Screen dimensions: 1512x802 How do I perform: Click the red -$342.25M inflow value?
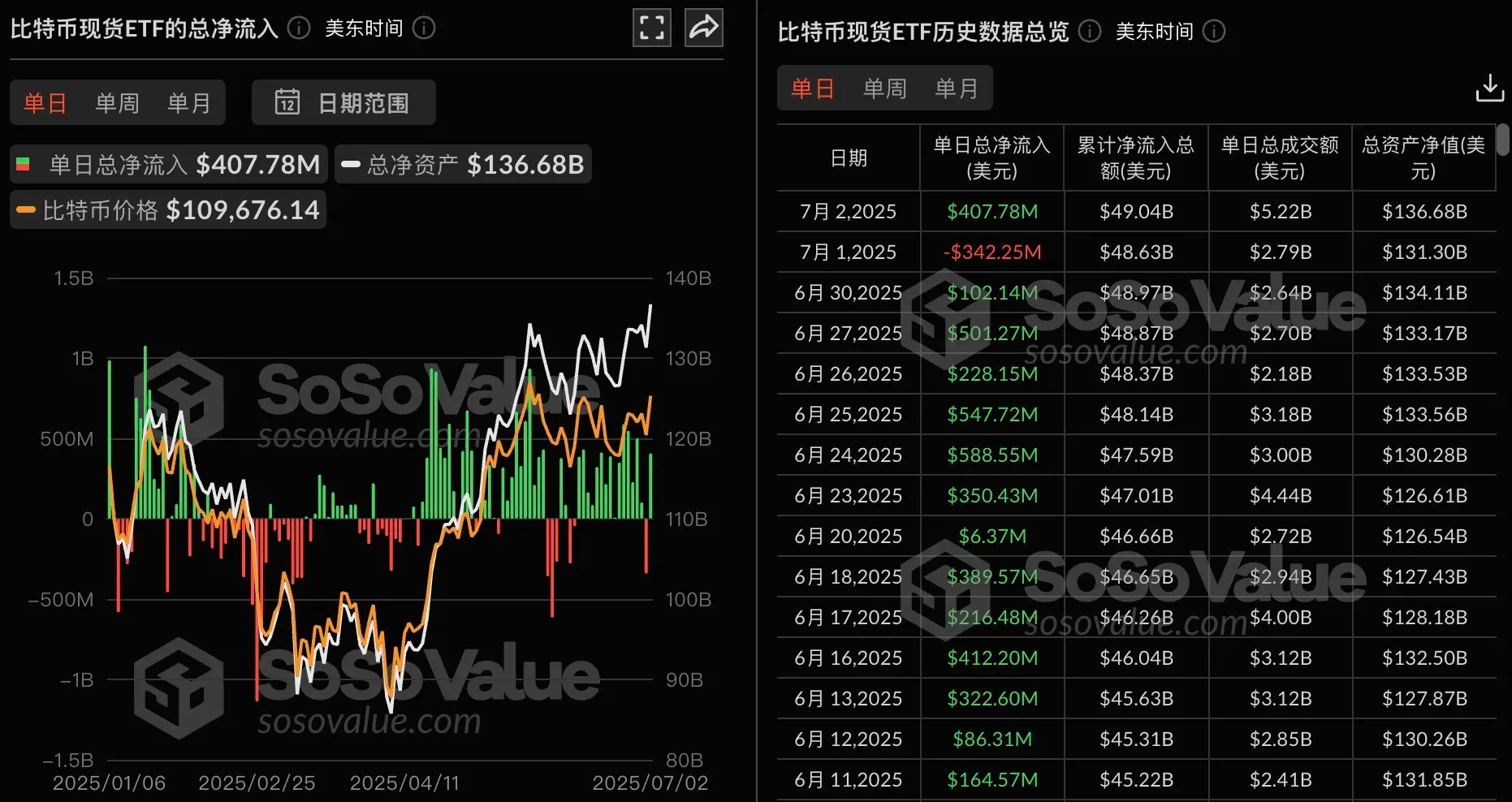click(x=991, y=252)
